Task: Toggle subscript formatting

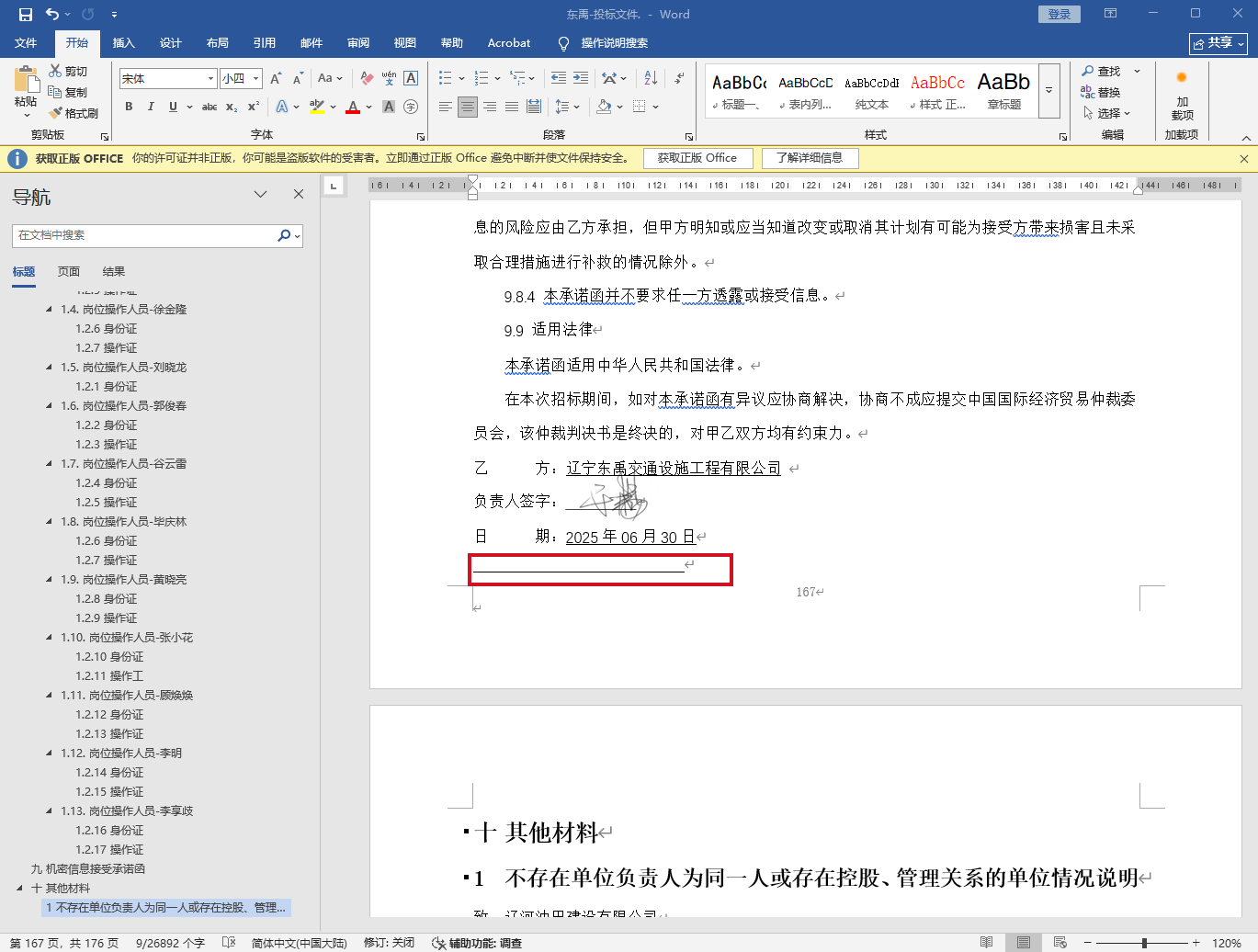Action: (232, 107)
